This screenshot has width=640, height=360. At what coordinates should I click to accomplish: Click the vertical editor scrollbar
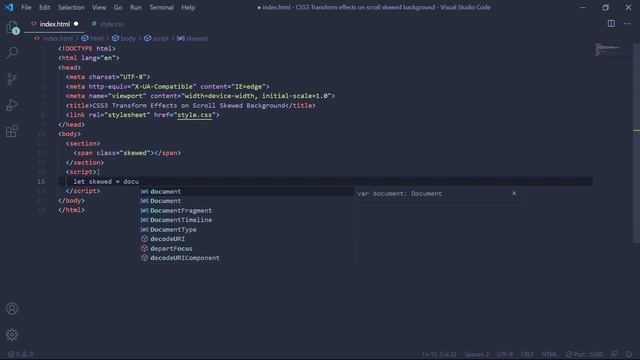click(x=636, y=143)
